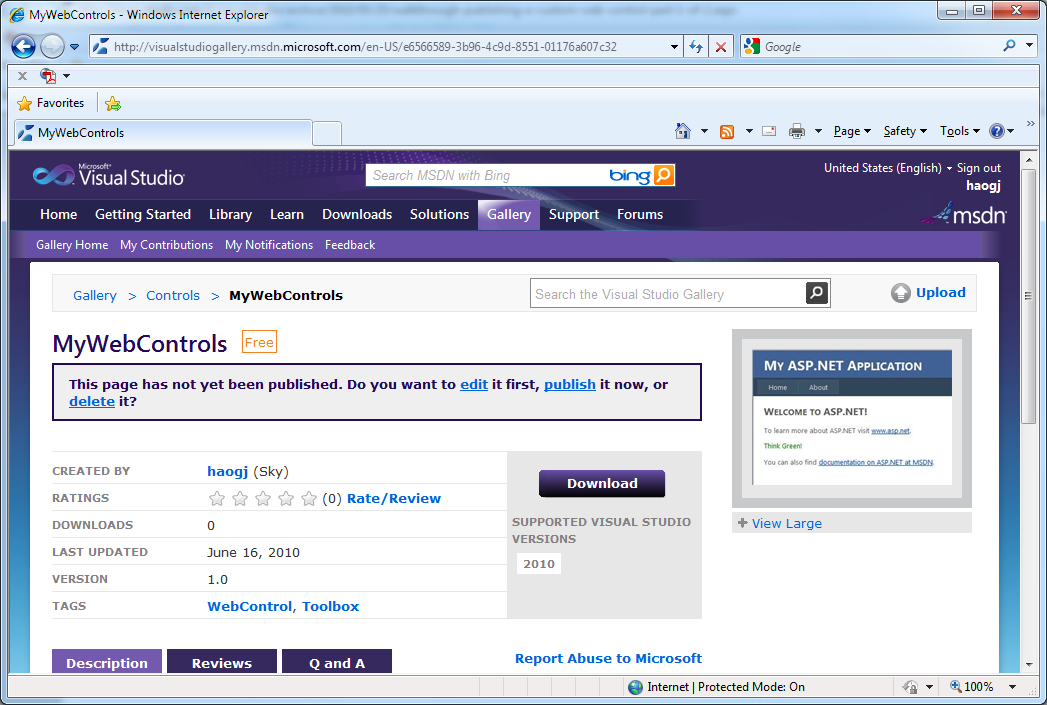This screenshot has width=1047, height=705.
Task: Click the Rate/Review link
Action: (394, 499)
